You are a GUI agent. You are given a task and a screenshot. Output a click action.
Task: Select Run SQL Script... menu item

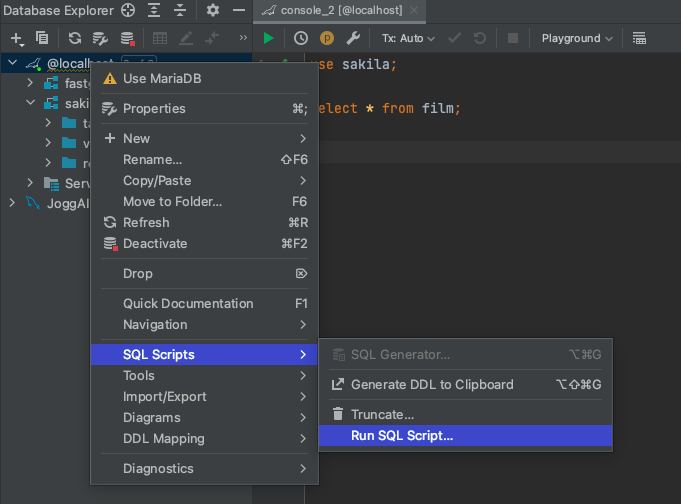click(402, 435)
